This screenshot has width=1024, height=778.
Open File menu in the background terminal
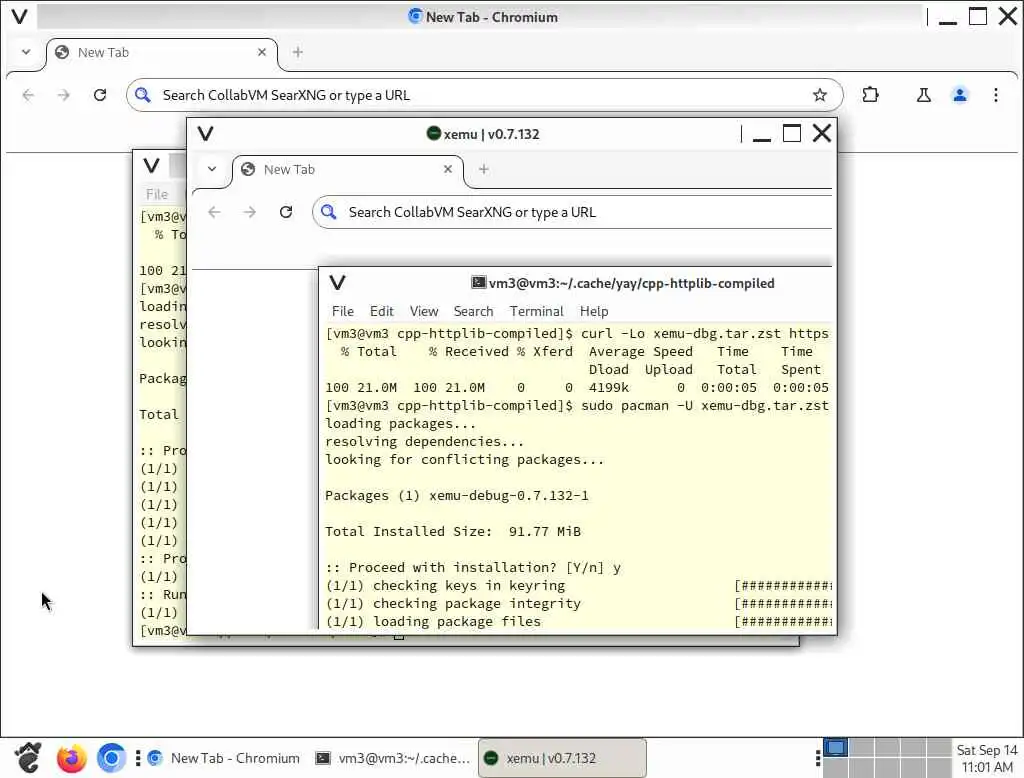[x=157, y=194]
